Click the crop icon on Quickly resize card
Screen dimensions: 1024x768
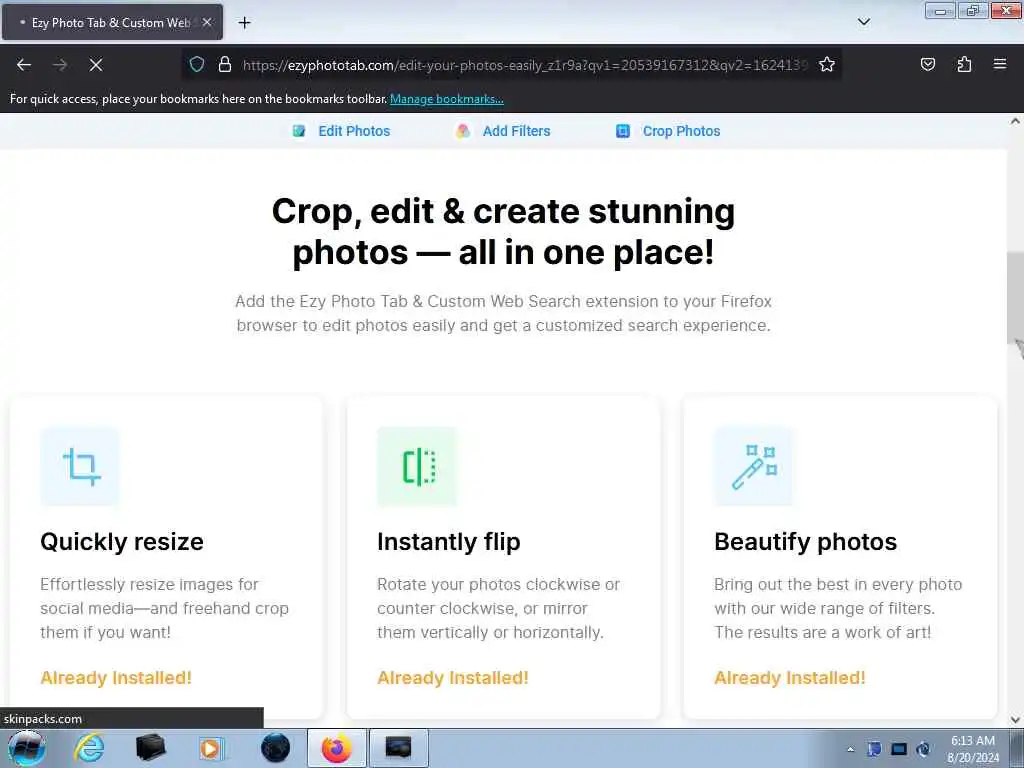coord(80,466)
